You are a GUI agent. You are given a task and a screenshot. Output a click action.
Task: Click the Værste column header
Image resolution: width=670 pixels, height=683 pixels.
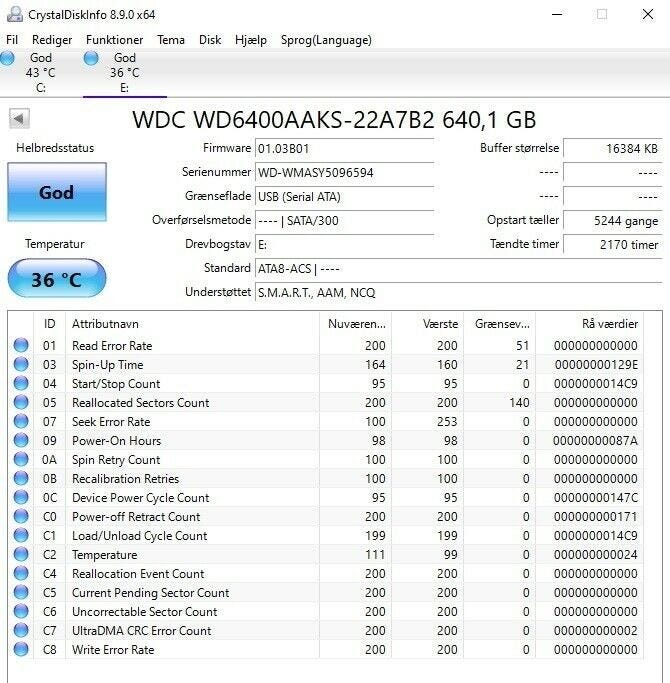[428, 324]
